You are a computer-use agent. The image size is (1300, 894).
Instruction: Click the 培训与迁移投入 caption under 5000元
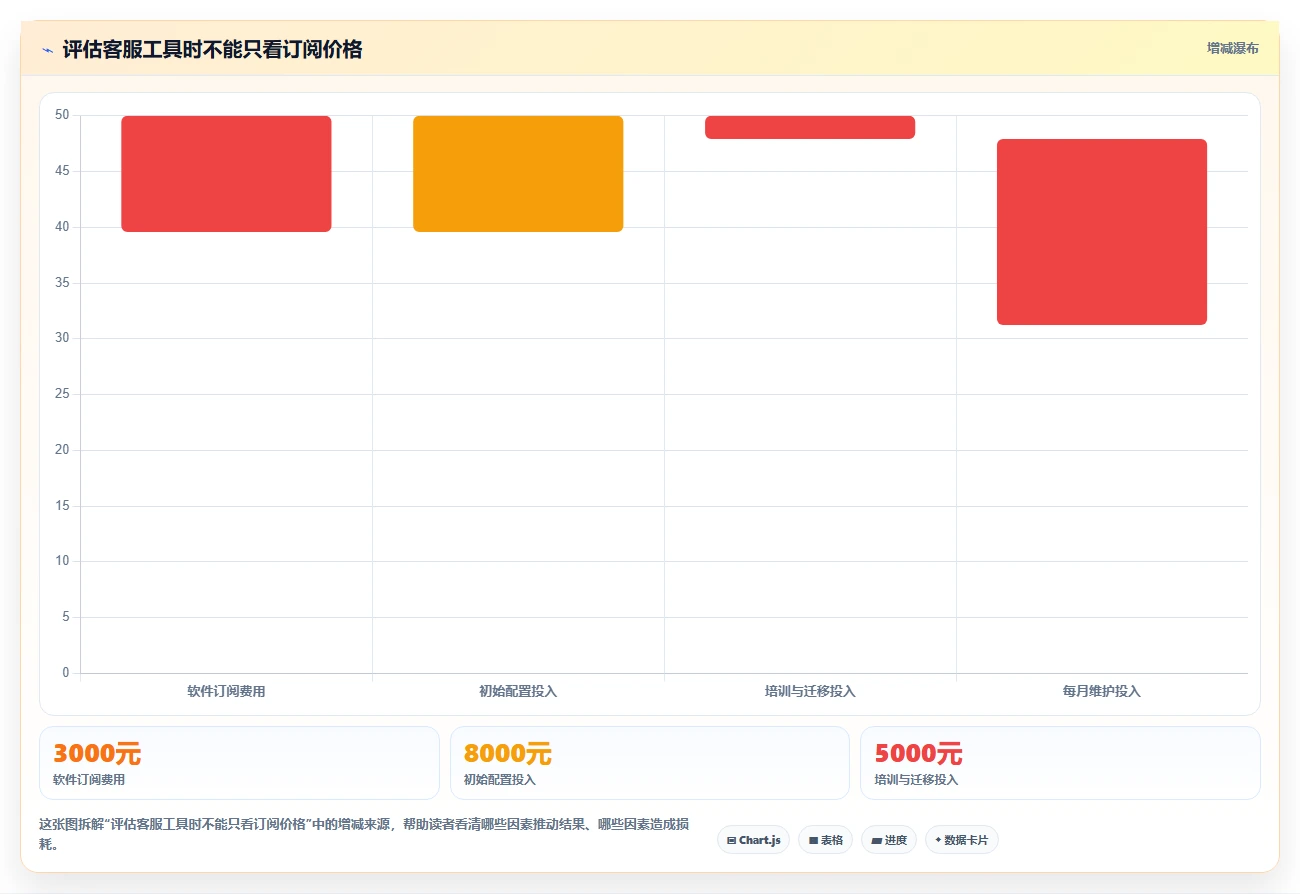[916, 780]
